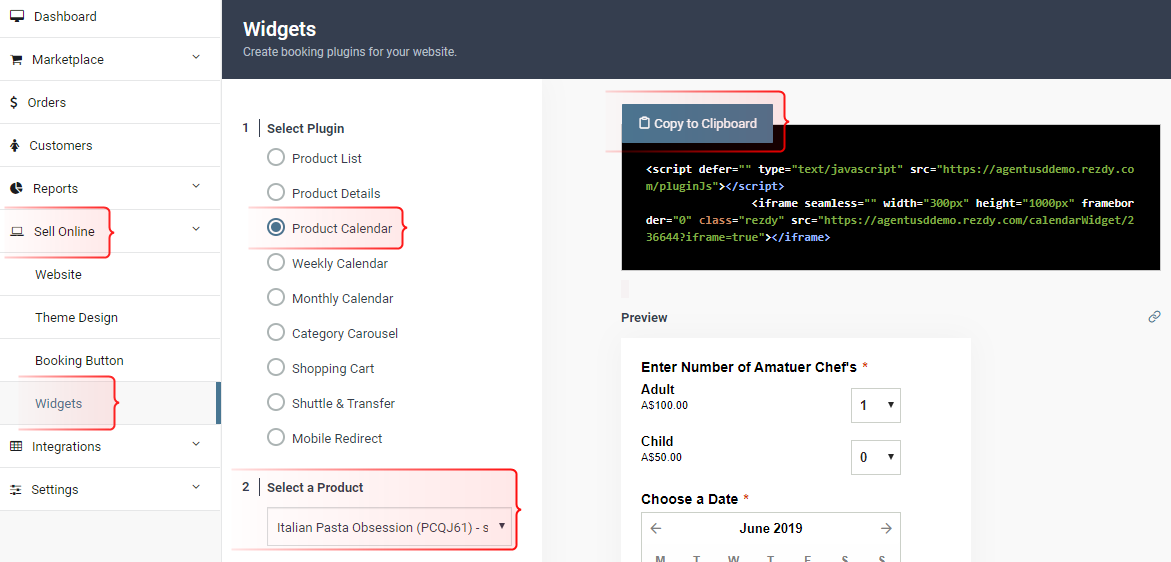Go to next month arrow in calendar
Viewport: 1171px width, 562px height.
pyautogui.click(x=886, y=528)
